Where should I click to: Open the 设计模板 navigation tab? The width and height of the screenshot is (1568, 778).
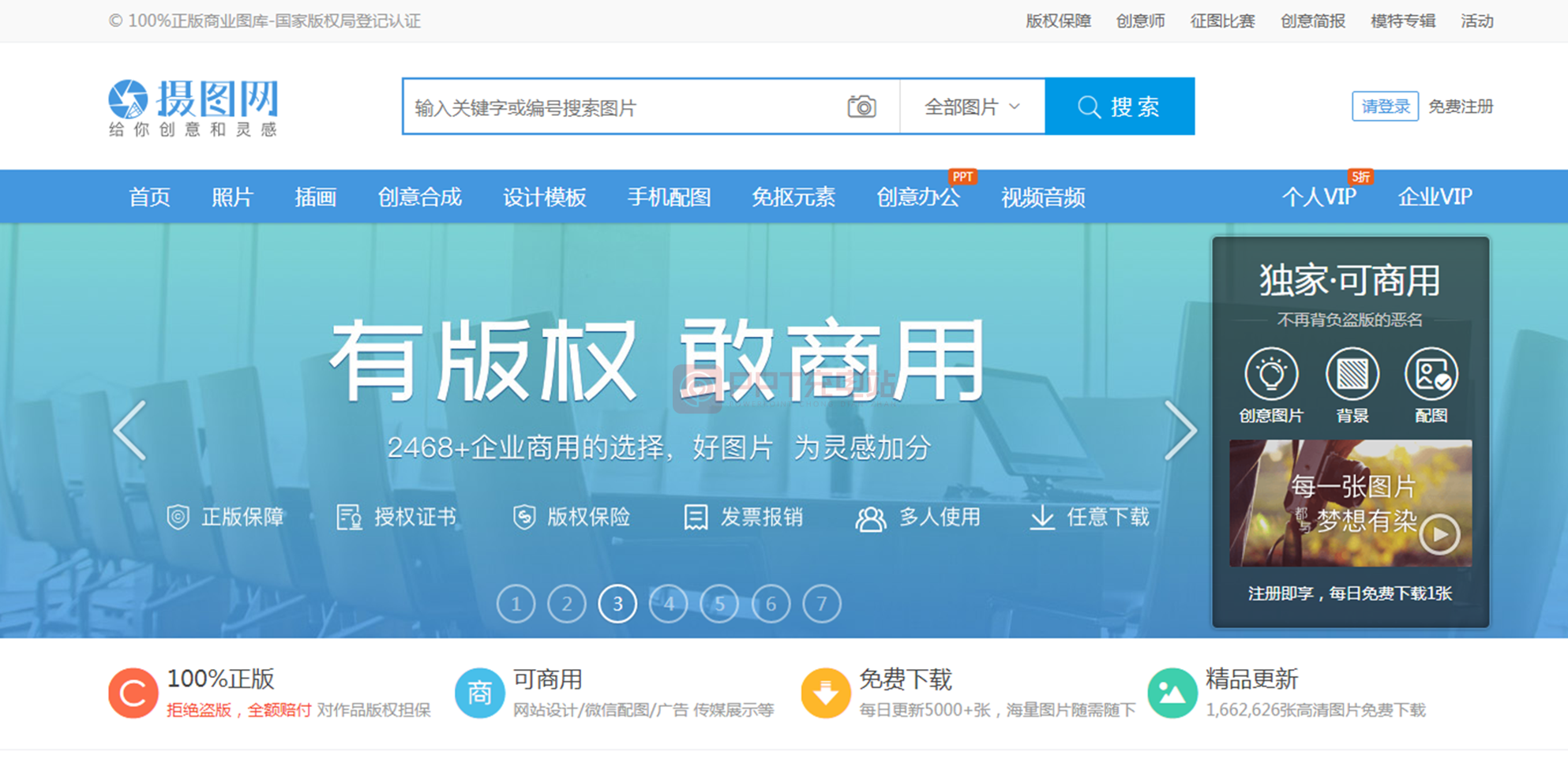coord(544,197)
